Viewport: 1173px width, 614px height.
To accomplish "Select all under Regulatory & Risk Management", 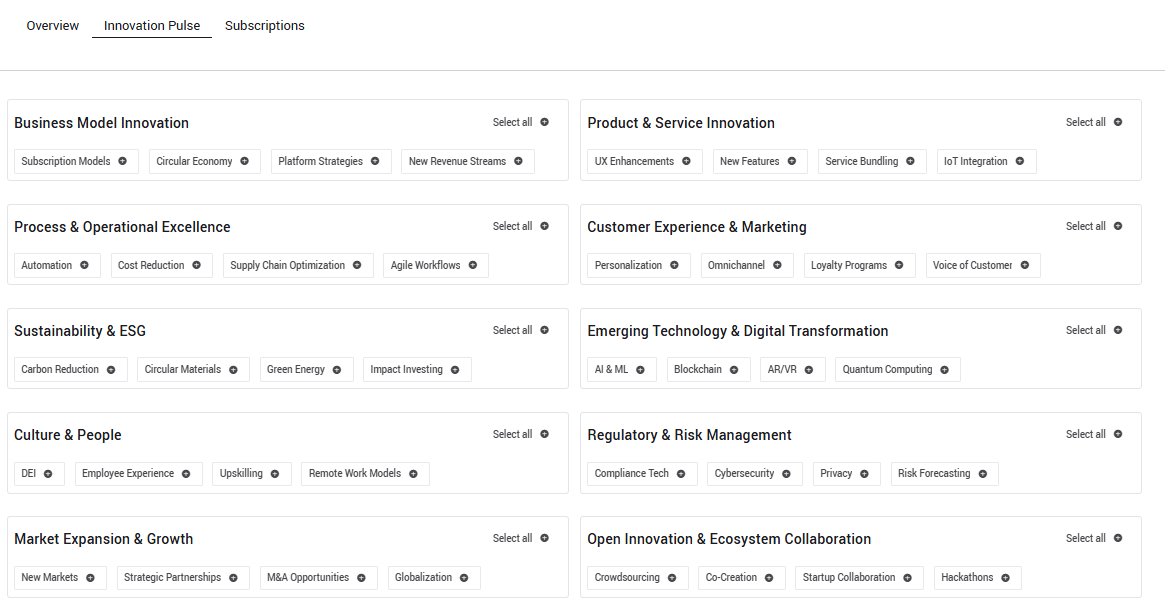I will pyautogui.click(x=1094, y=434).
